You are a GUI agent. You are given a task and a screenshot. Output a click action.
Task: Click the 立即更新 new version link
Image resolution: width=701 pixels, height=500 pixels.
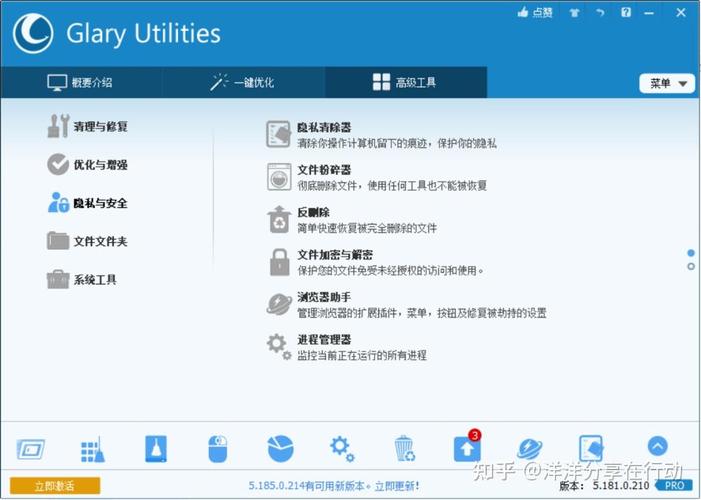pyautogui.click(x=397, y=486)
